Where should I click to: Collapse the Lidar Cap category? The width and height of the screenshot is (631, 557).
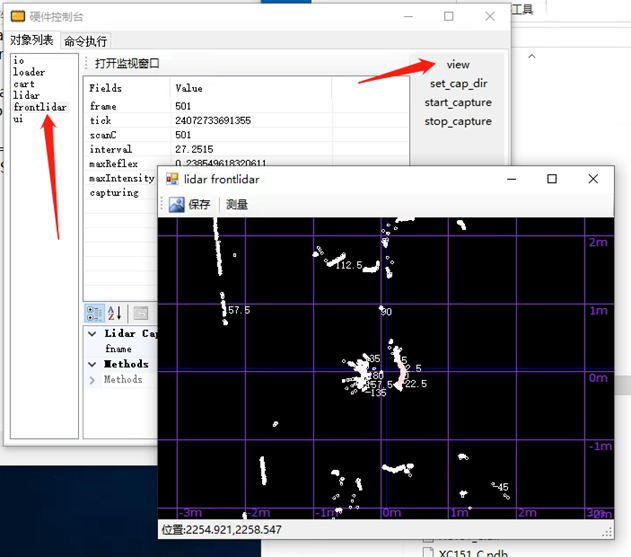93,334
